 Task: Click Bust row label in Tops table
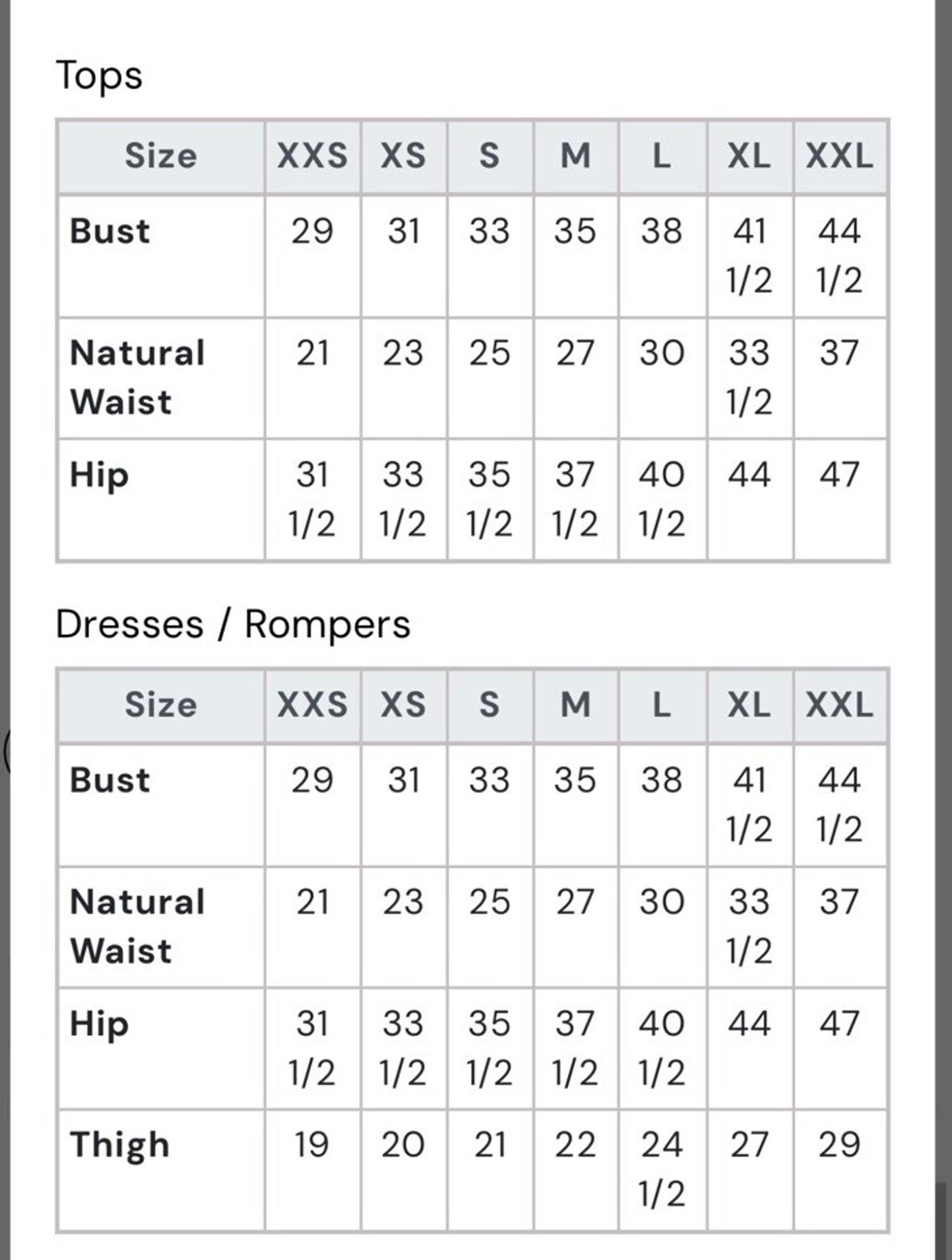point(109,232)
